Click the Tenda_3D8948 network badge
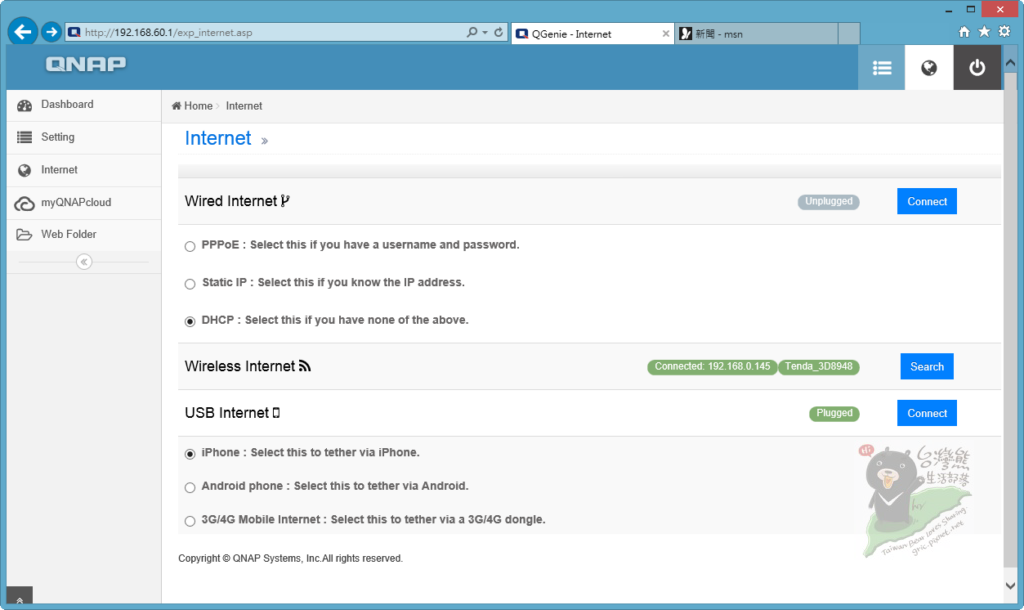The image size is (1024, 610). (818, 366)
